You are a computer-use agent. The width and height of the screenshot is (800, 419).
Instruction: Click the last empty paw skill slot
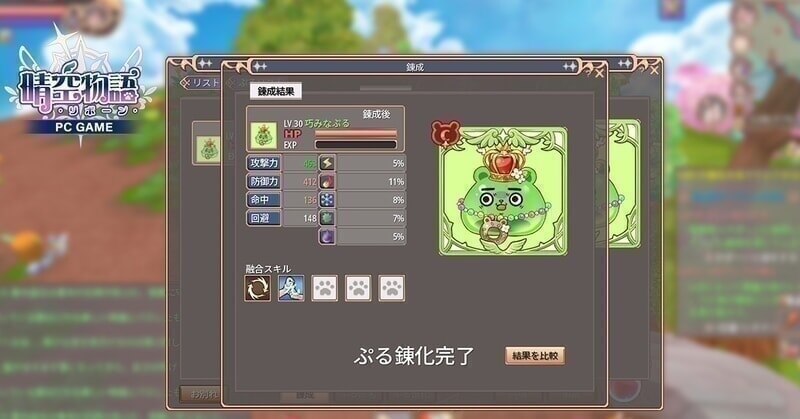[392, 288]
